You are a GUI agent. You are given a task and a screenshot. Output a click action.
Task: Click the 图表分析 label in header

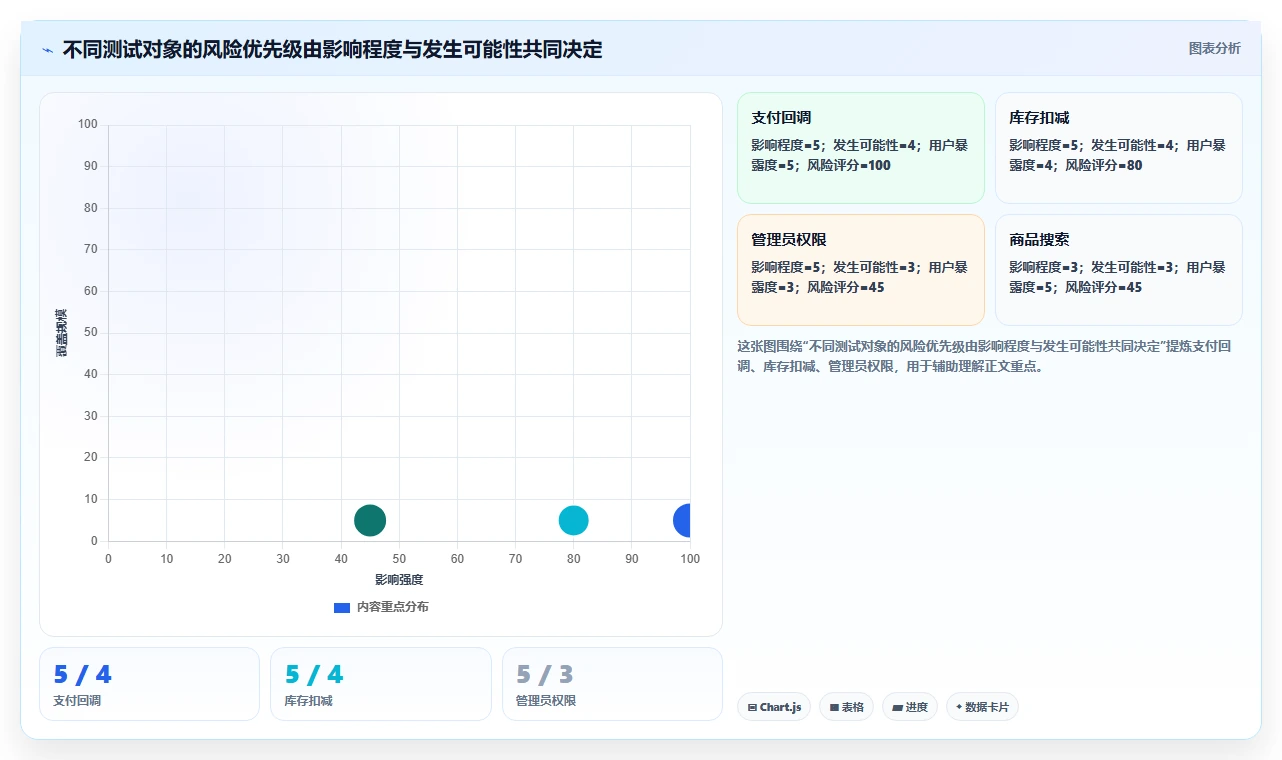1214,48
